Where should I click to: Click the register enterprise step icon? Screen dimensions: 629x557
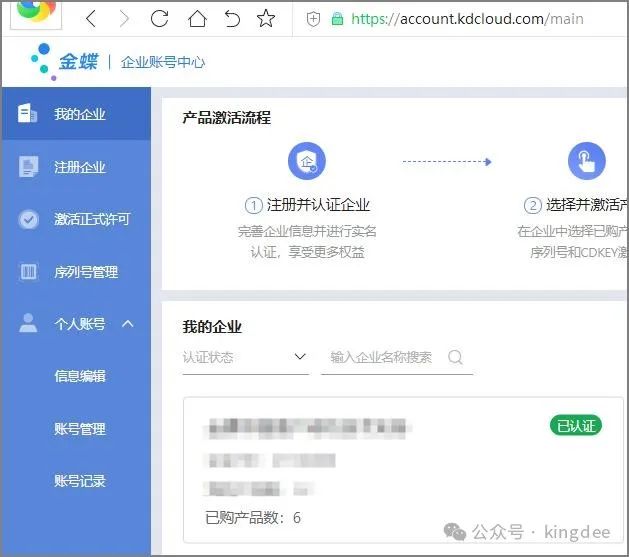coord(307,160)
